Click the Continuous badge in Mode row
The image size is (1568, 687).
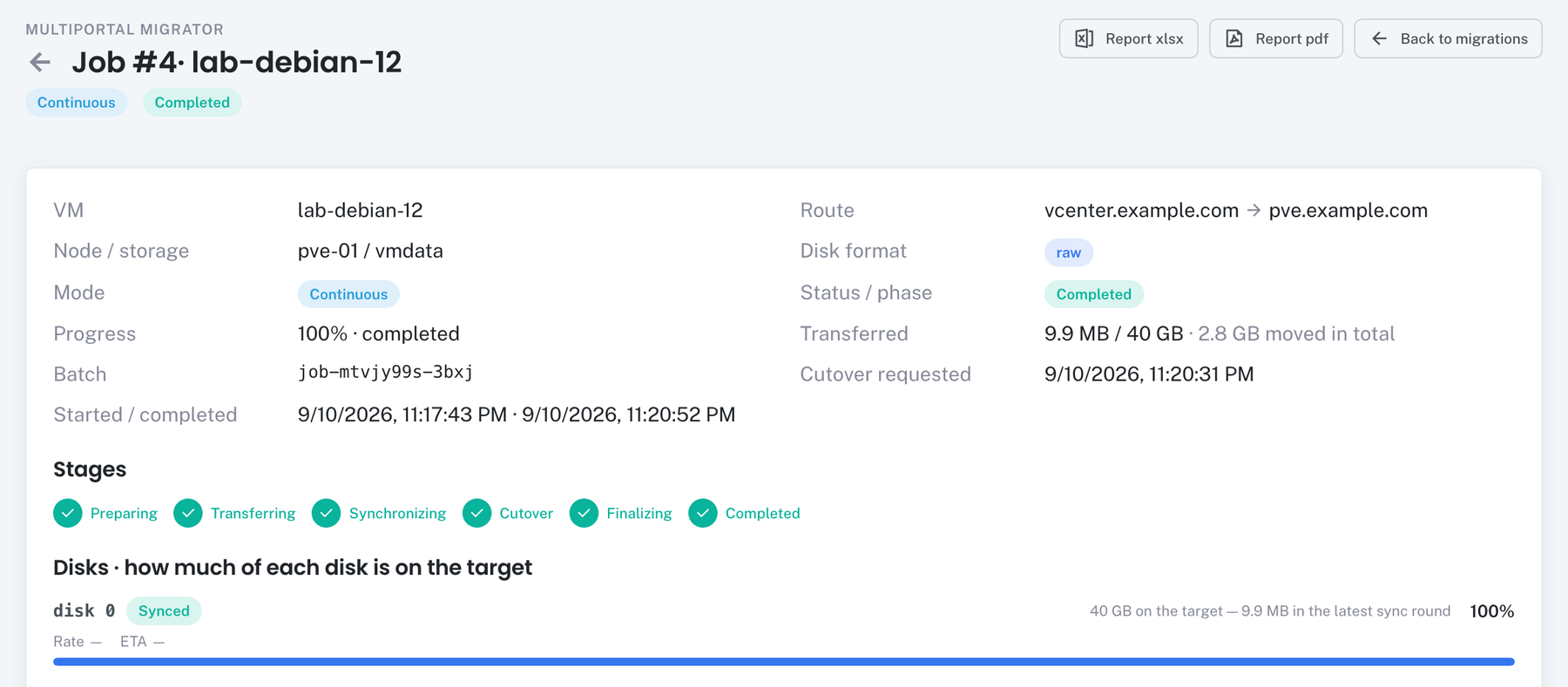click(x=348, y=294)
